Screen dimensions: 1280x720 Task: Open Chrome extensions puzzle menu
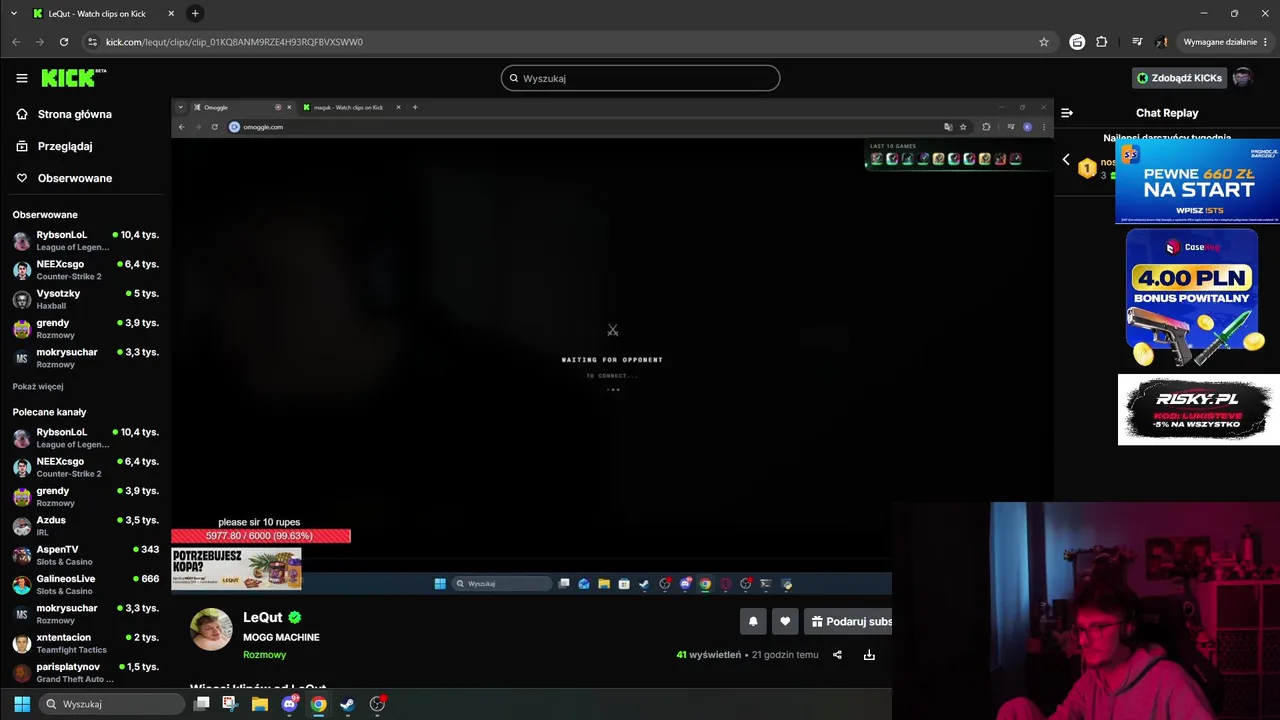click(1102, 42)
